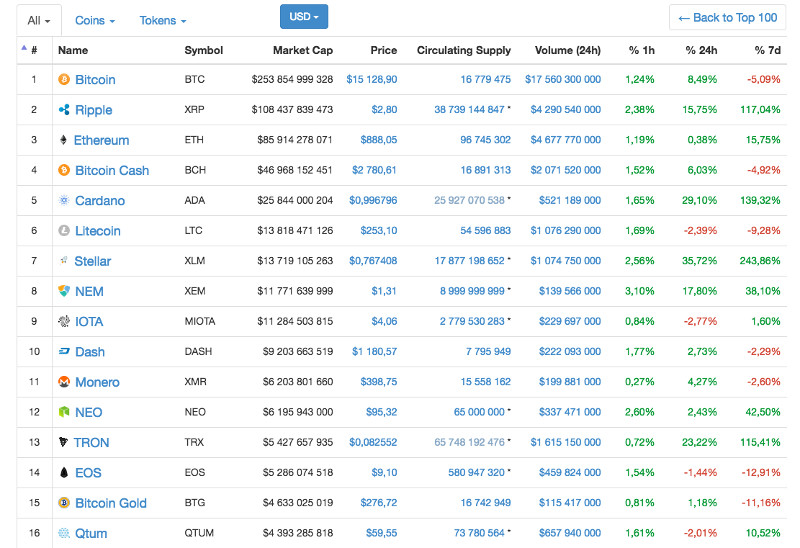800x548 pixels.
Task: Click Cardano circulating supply 25 927 070 538
Action: (x=469, y=201)
